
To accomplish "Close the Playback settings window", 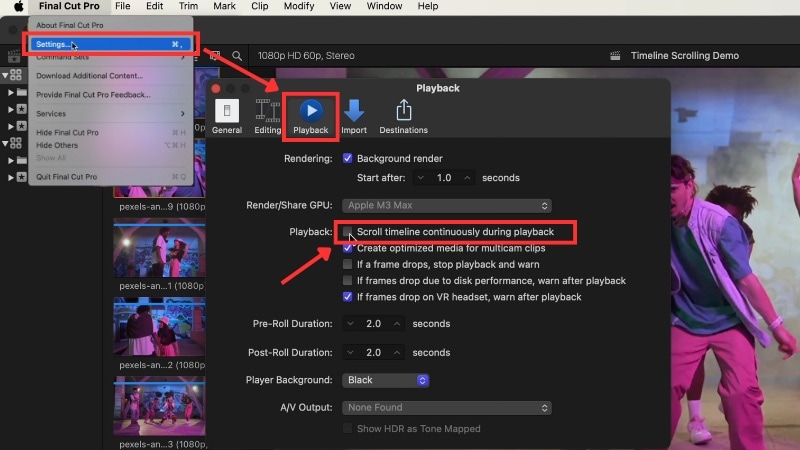I will coord(216,89).
